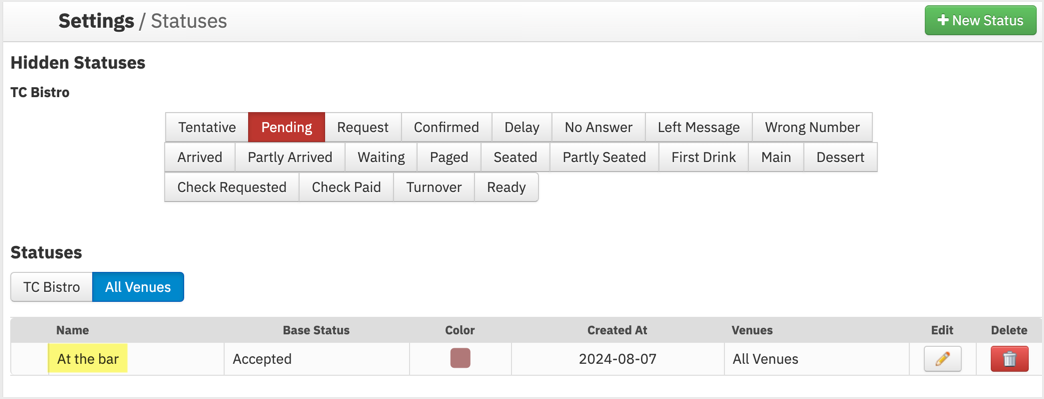Toggle the Pending hidden status

[286, 127]
